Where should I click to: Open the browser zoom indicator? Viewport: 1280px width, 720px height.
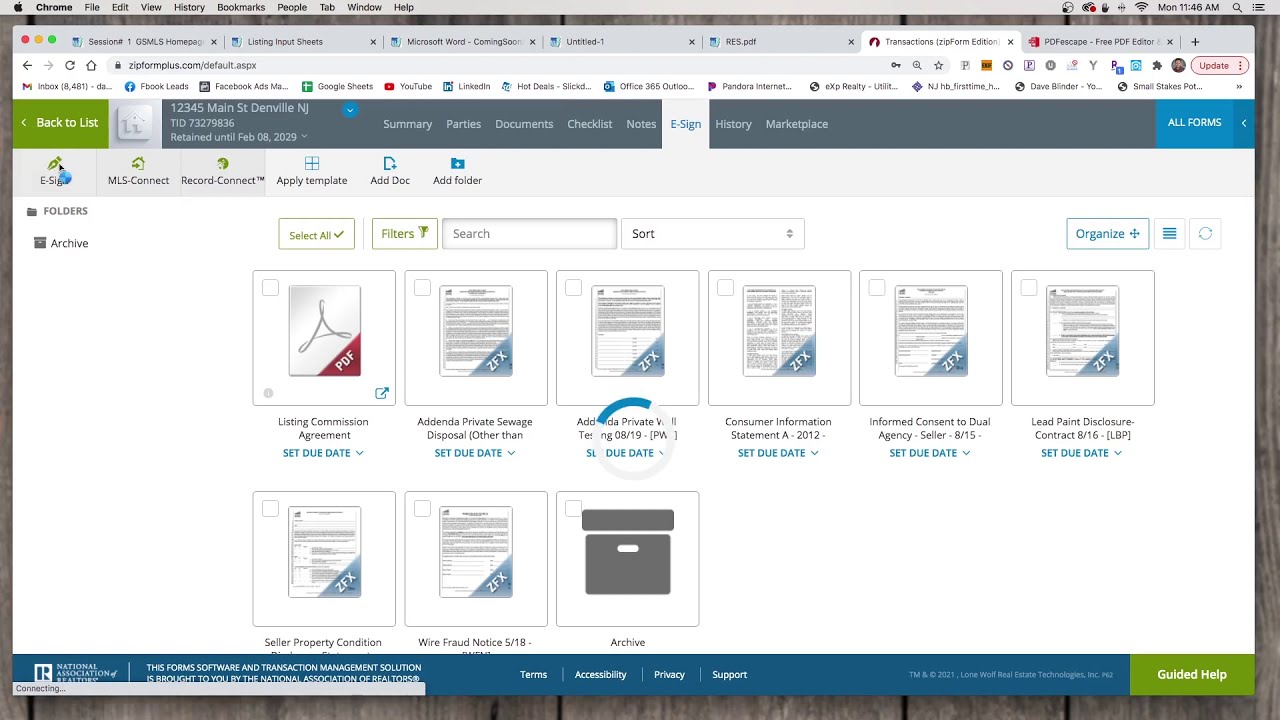917,65
